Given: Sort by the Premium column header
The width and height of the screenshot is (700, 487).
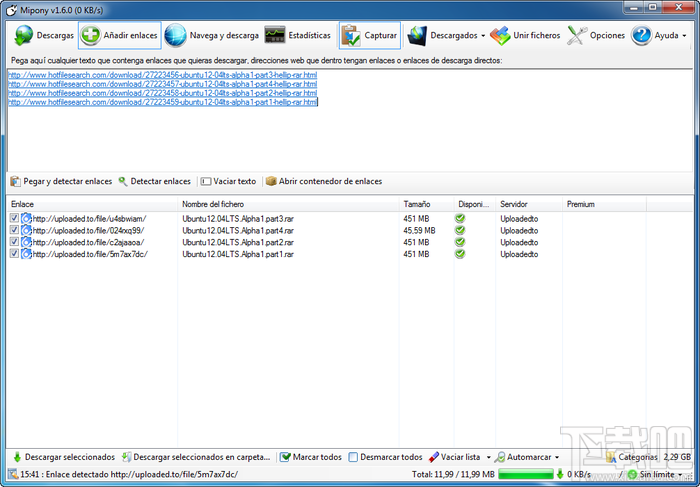Looking at the screenshot, I should click(604, 204).
